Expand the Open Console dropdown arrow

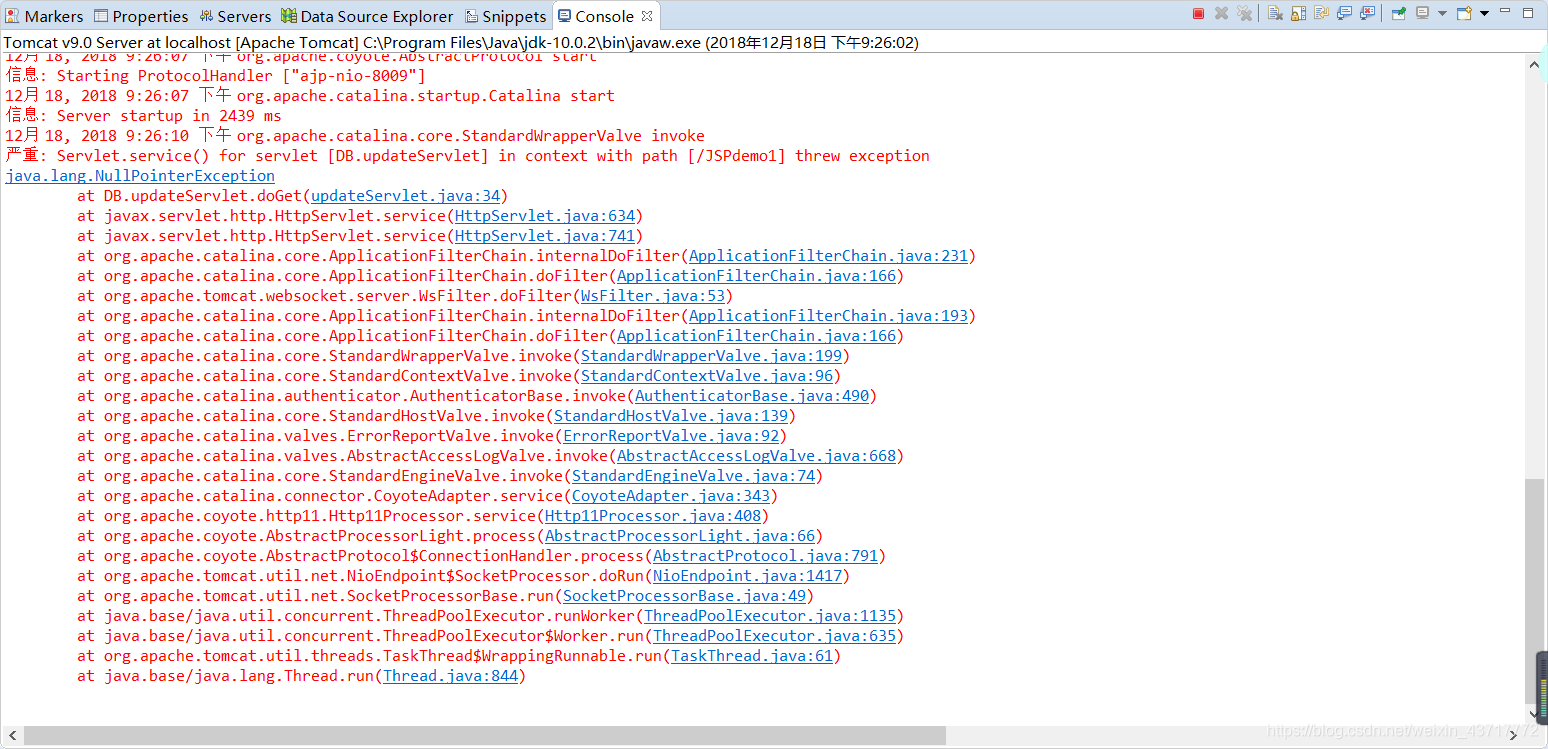1484,13
